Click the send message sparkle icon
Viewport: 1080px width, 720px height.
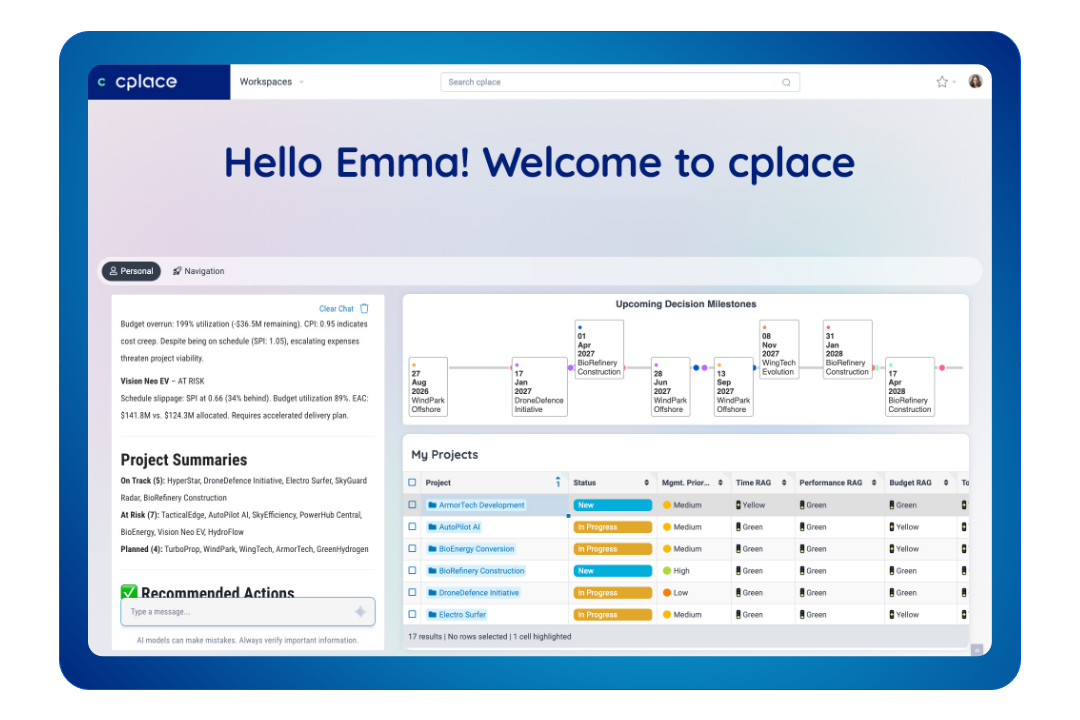360,611
